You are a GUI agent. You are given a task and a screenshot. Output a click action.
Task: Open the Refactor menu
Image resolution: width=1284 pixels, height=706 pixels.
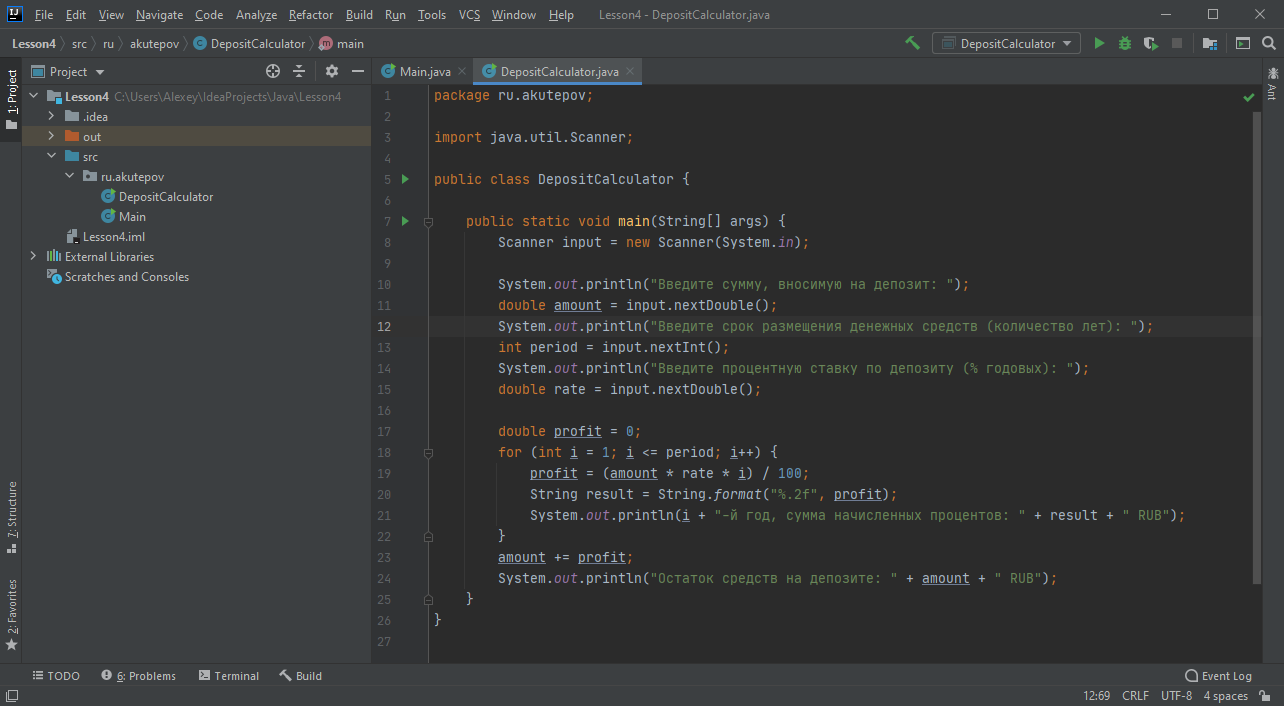click(x=311, y=15)
